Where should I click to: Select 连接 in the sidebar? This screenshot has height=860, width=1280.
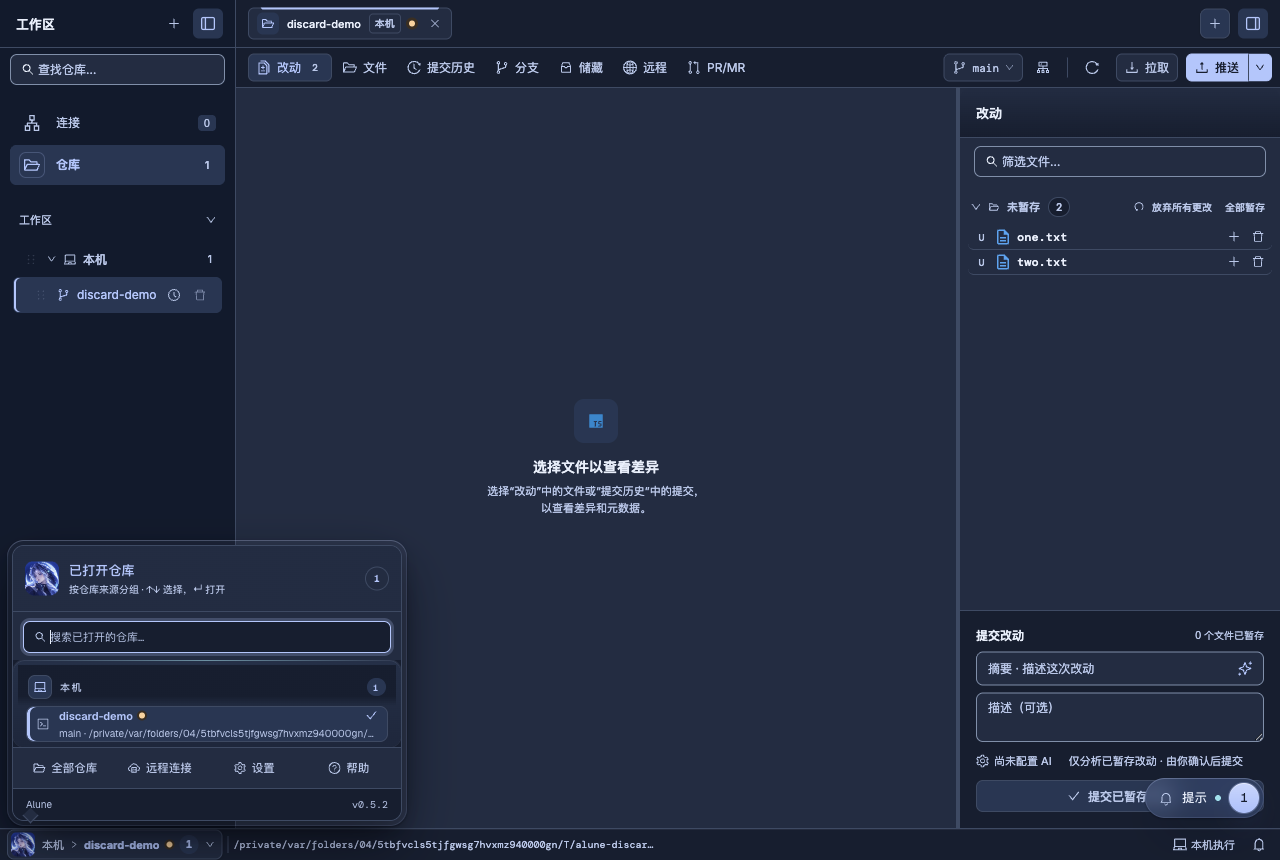117,123
